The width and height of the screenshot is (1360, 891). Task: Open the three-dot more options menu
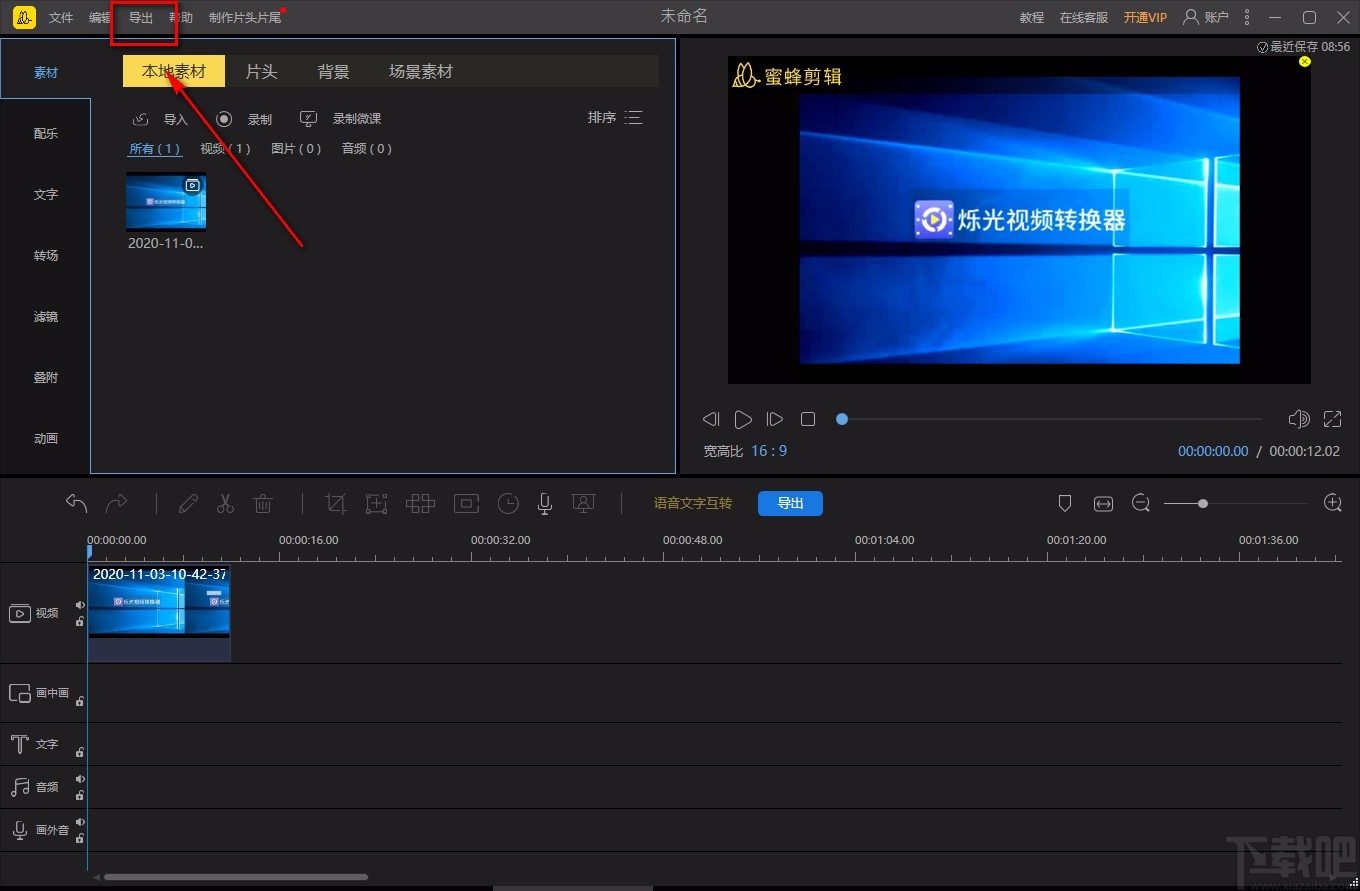(x=1246, y=17)
